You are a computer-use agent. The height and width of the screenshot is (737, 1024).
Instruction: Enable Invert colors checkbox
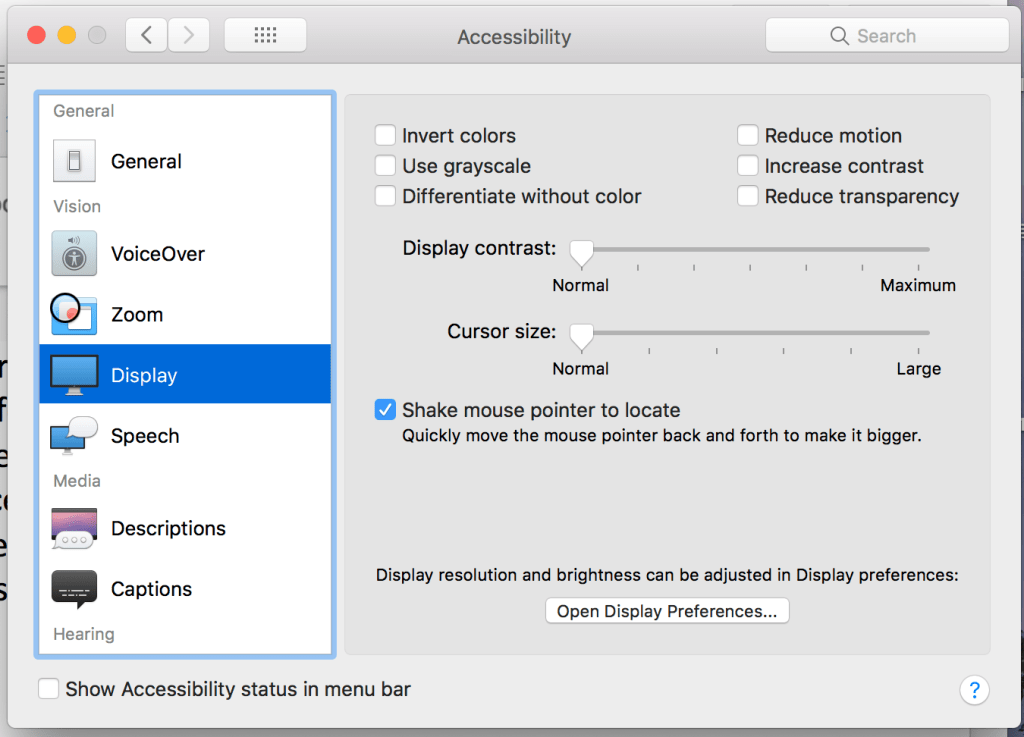pos(385,135)
